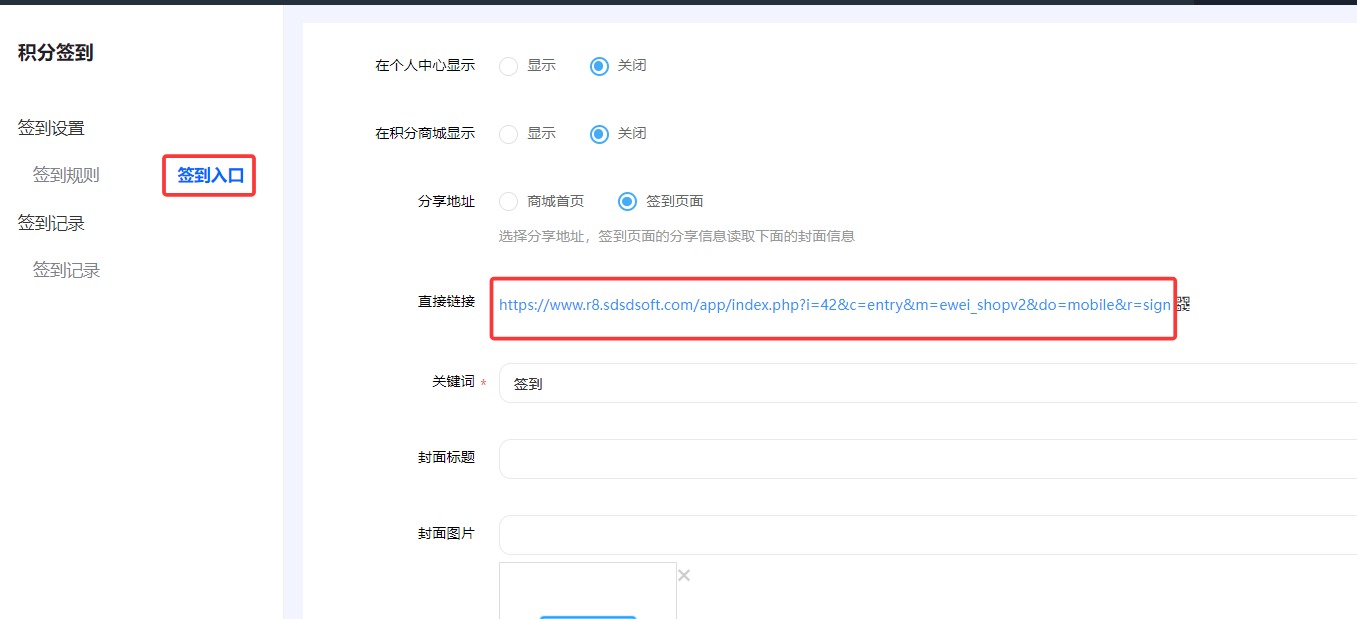Viewport: 1357px width, 619px height.
Task: Select 显示 for 在个人中心显示
Action: point(509,66)
